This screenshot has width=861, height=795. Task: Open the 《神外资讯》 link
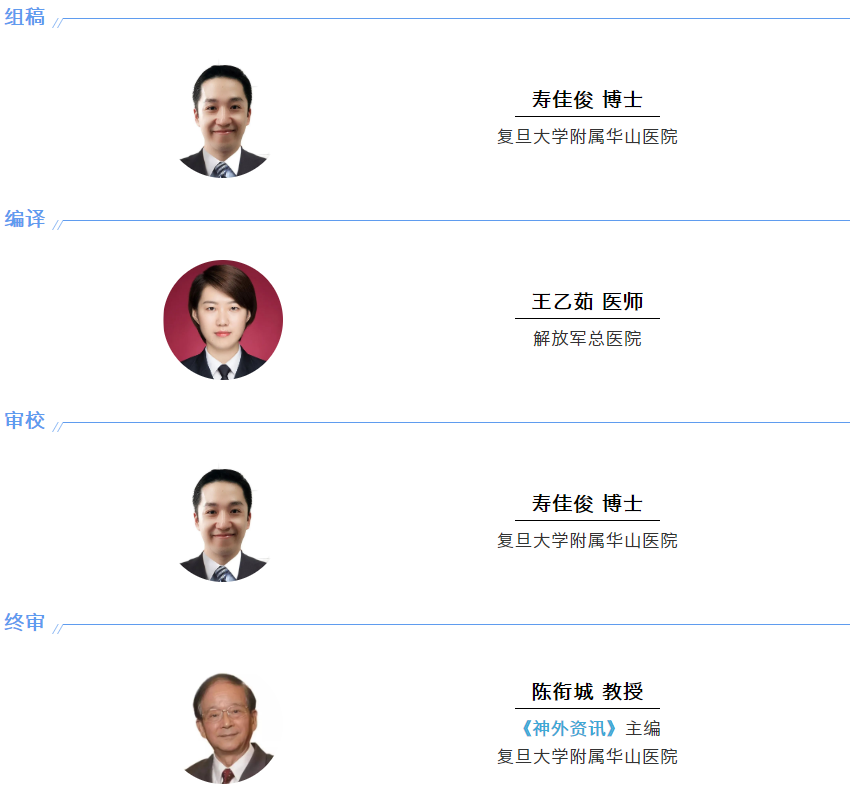point(569,728)
